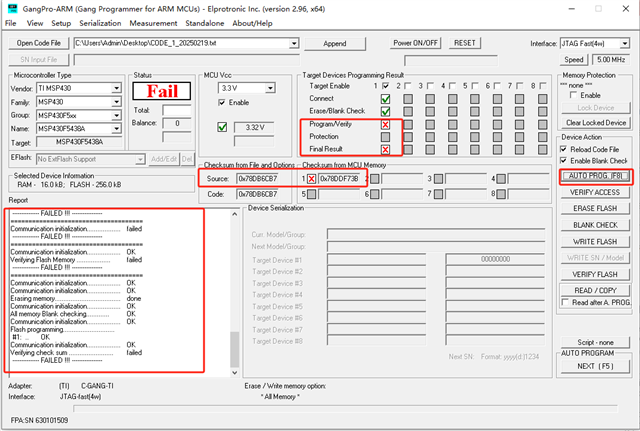Click the Program/Verify red X for device 1
The height and width of the screenshot is (431, 640).
(385, 124)
